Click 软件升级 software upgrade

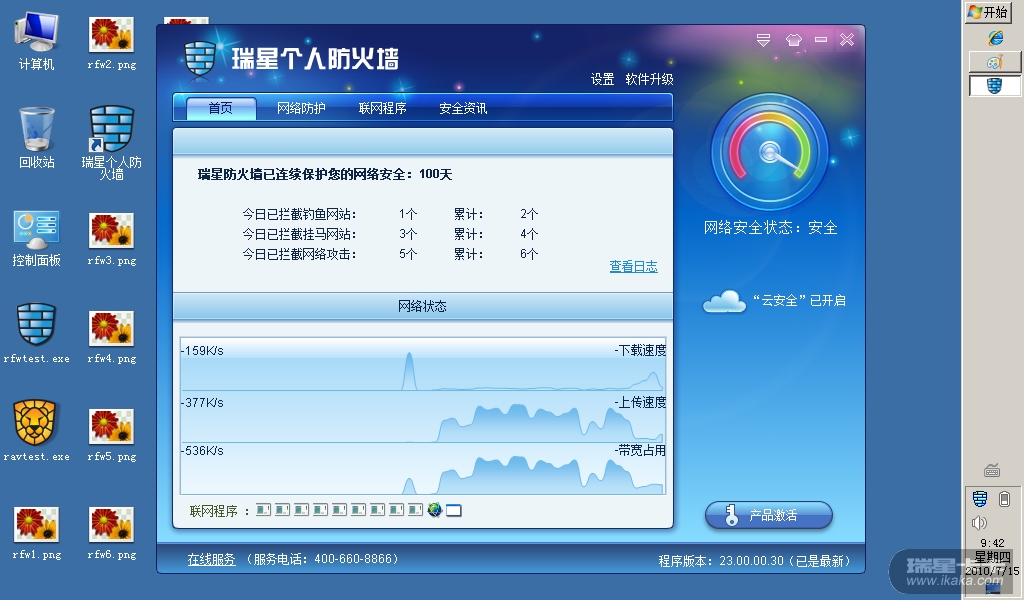(649, 80)
